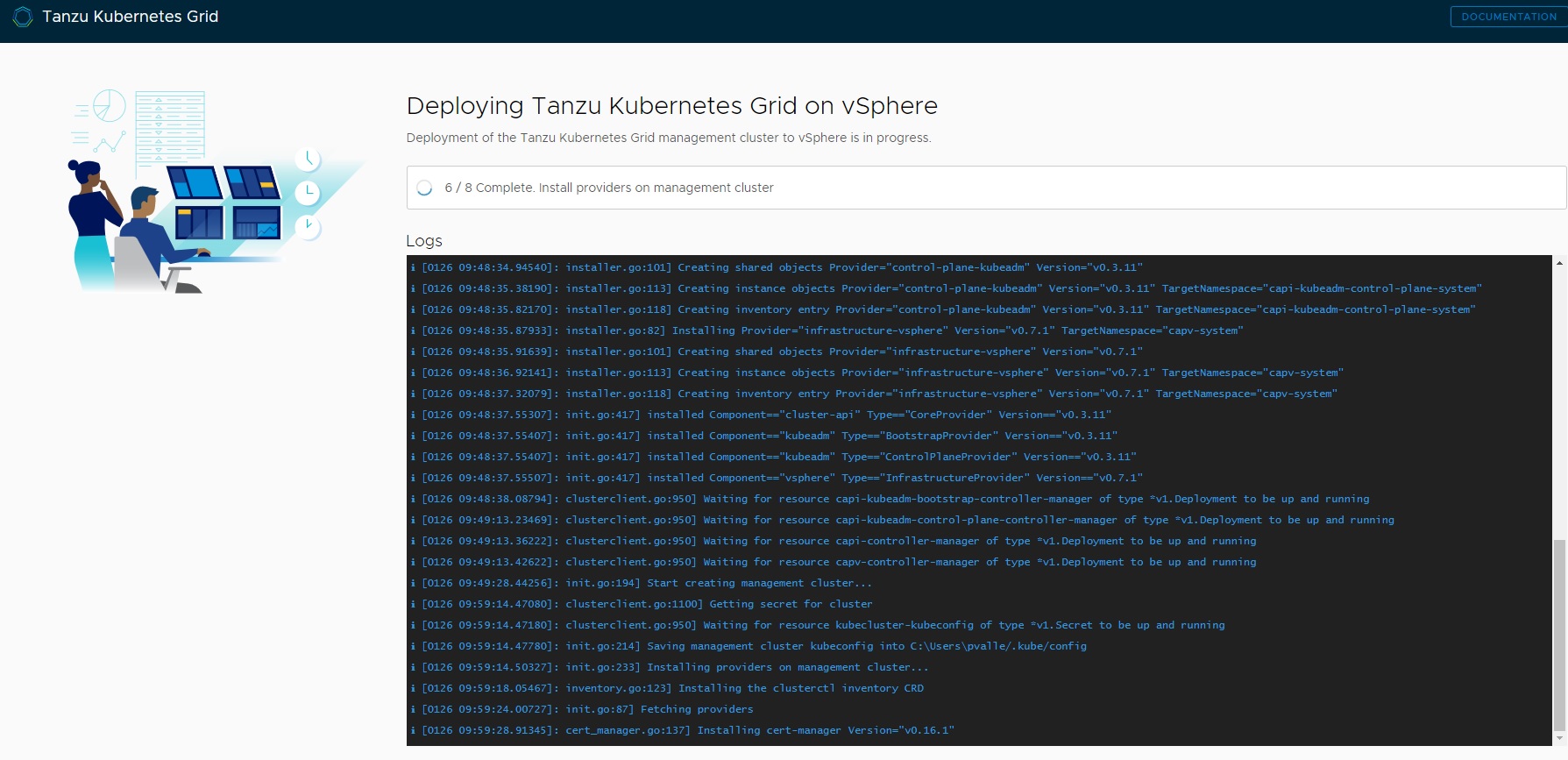The height and width of the screenshot is (760, 1568).
Task: Click the line graph icon in the illustration
Action: coord(110,142)
